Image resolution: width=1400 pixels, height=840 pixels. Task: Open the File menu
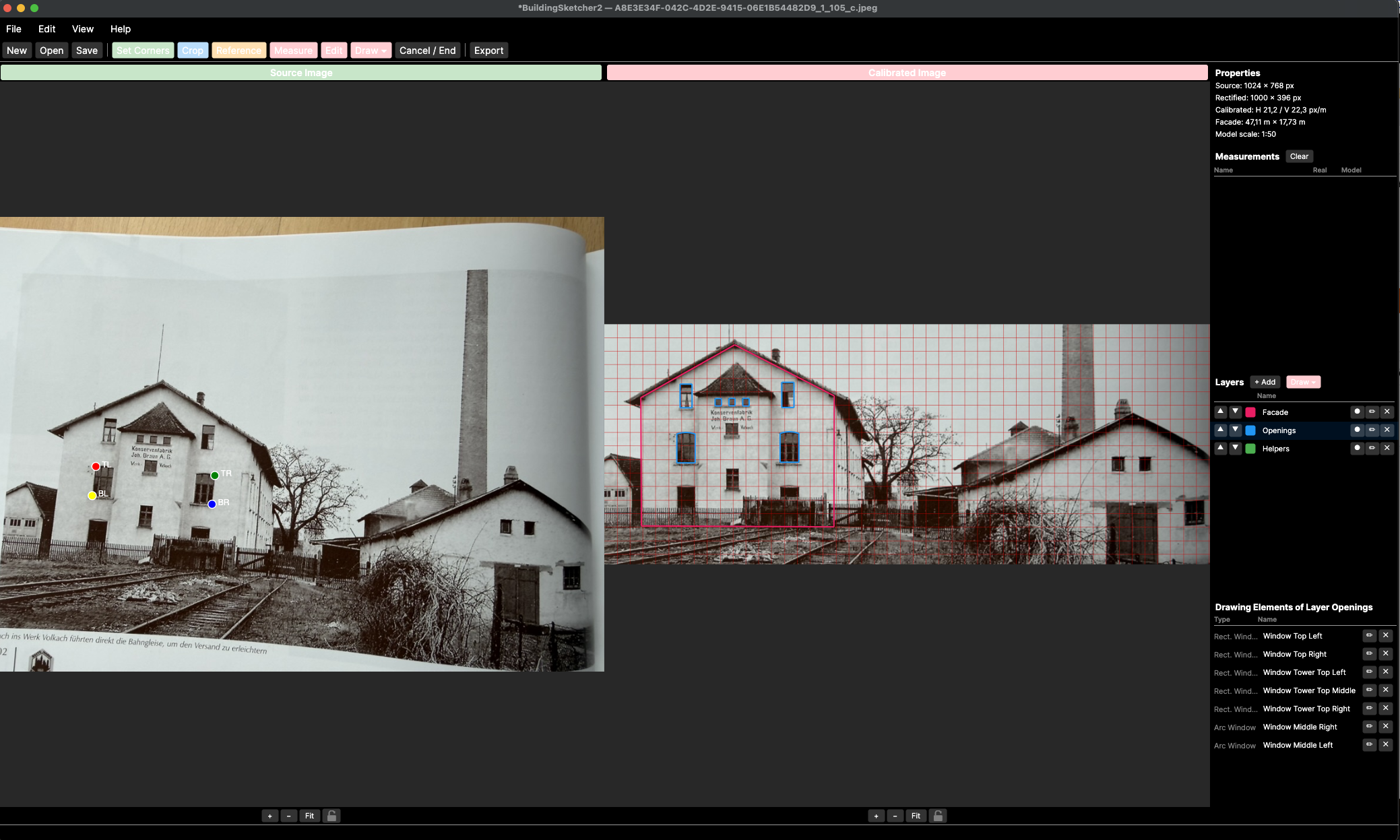tap(13, 29)
